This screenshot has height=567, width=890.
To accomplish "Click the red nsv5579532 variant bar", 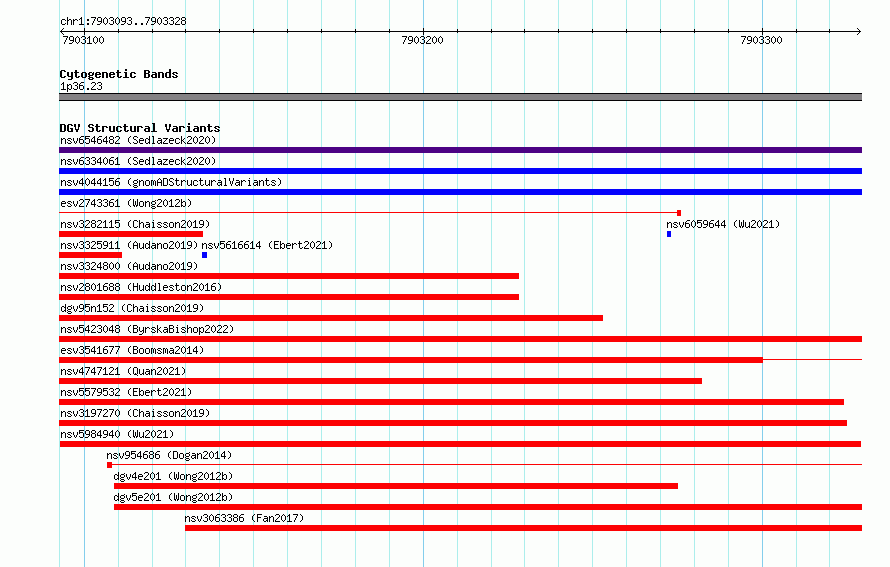I will (451, 402).
